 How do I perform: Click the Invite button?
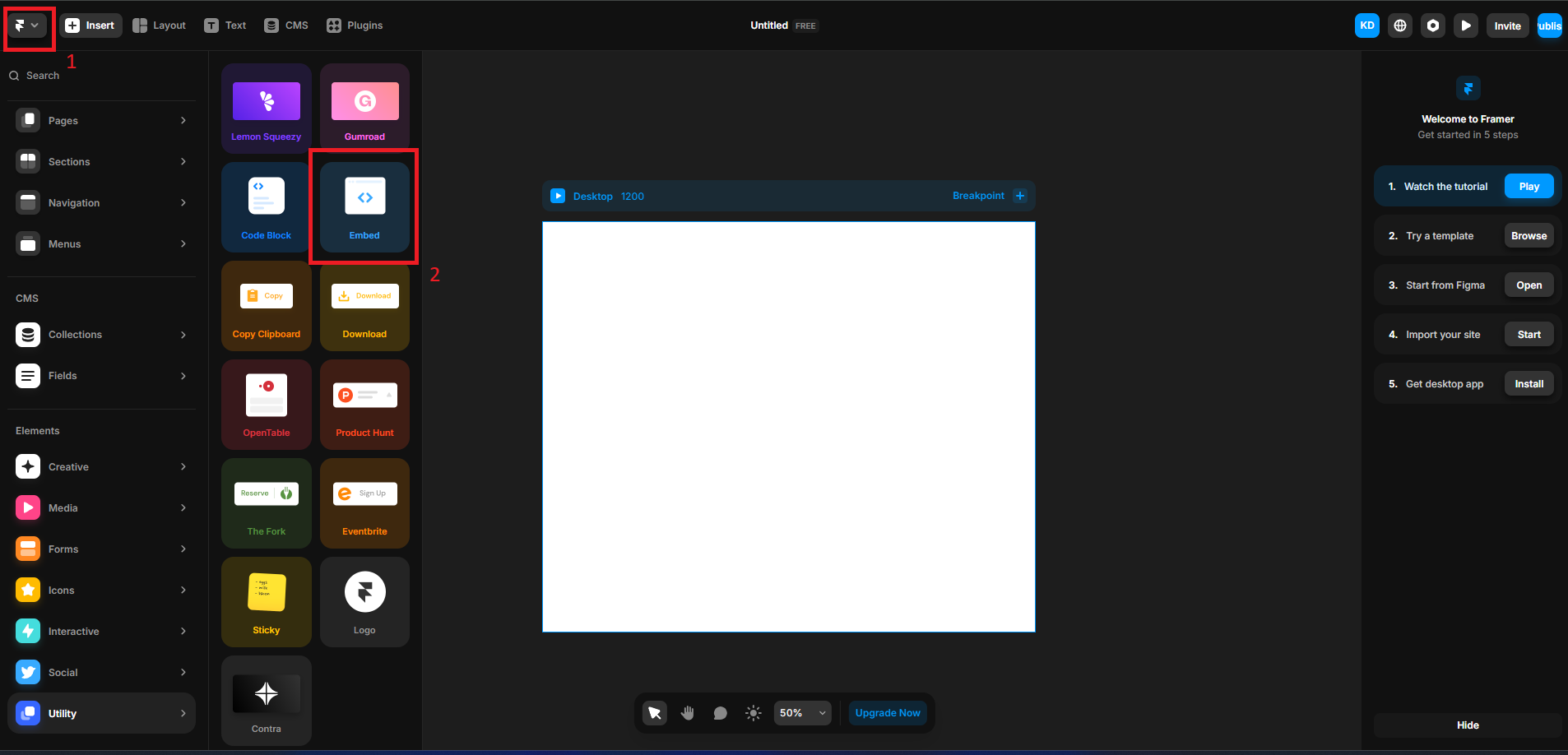click(x=1507, y=25)
